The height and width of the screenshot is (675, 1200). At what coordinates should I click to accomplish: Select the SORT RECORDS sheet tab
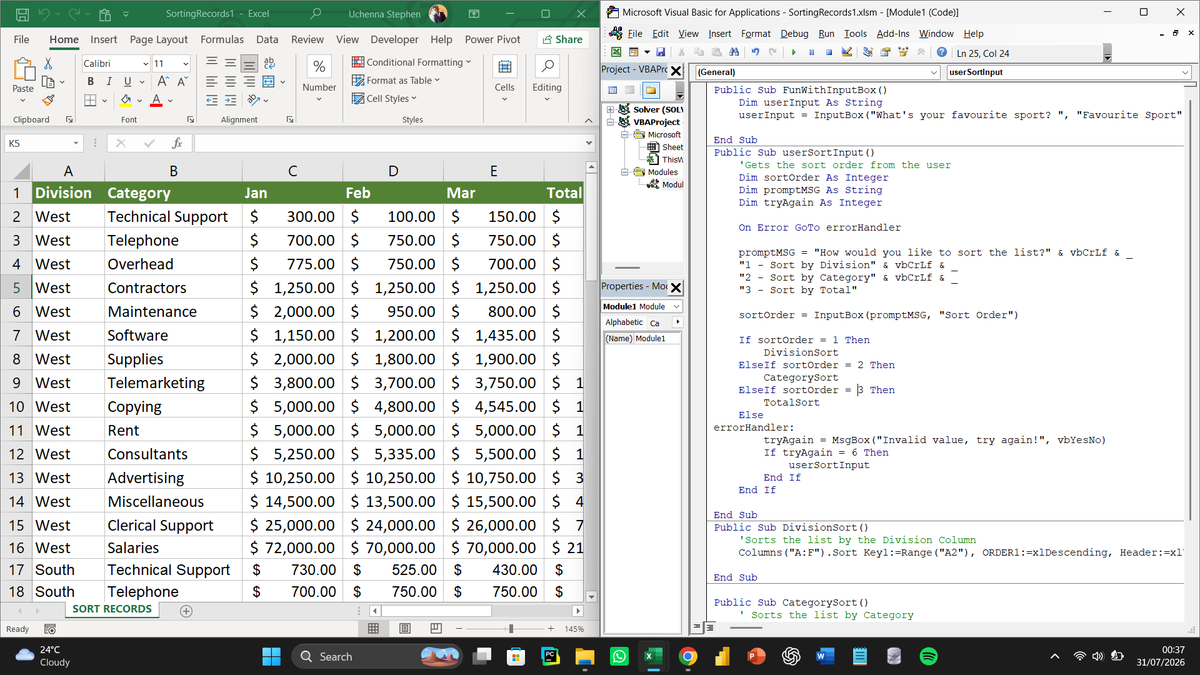point(112,609)
